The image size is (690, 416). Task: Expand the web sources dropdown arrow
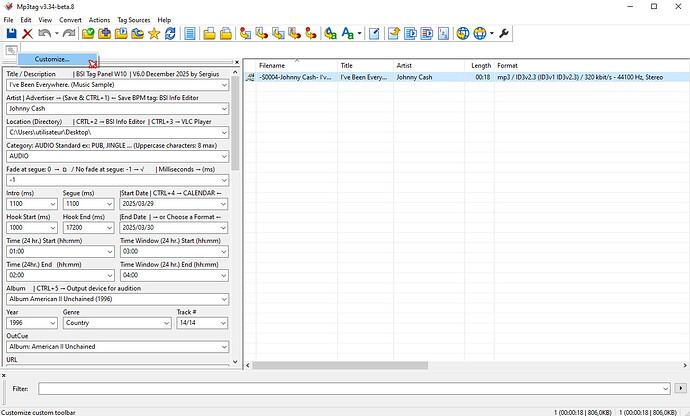[492, 33]
